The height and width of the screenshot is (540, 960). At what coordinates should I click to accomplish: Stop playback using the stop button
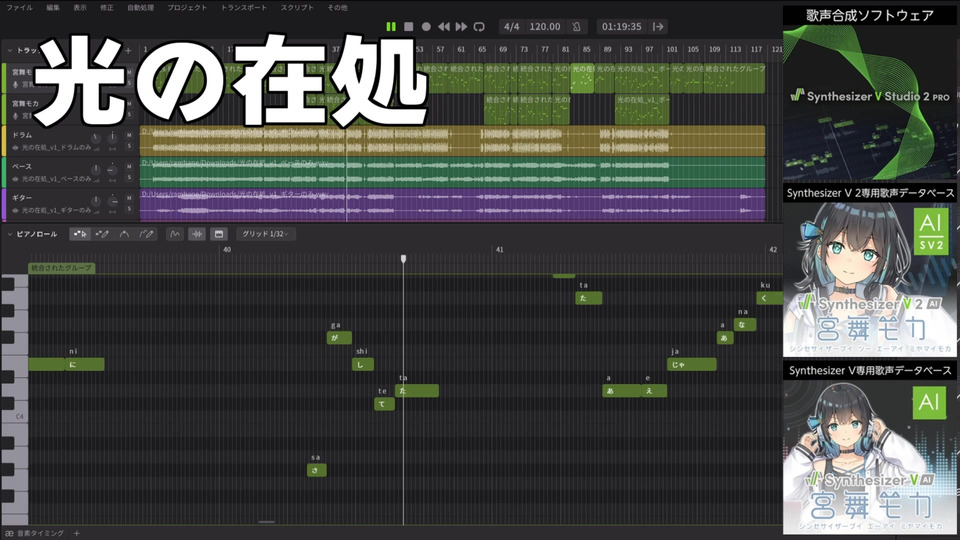pyautogui.click(x=408, y=26)
